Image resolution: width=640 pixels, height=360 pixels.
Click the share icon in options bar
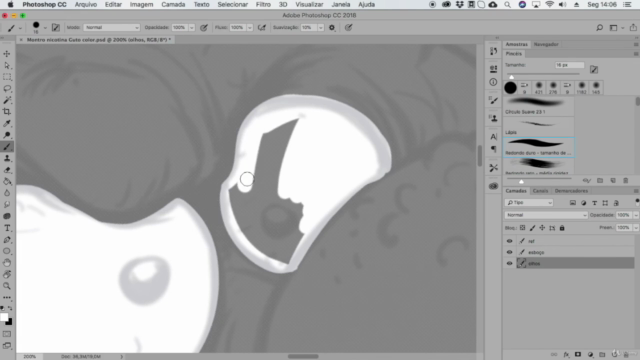tap(633, 27)
